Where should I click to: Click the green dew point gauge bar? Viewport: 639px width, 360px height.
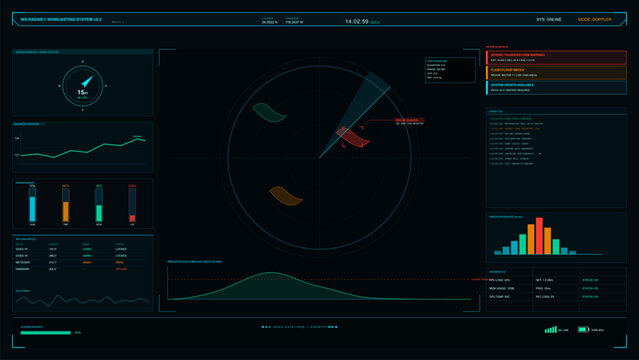[x=99, y=205]
